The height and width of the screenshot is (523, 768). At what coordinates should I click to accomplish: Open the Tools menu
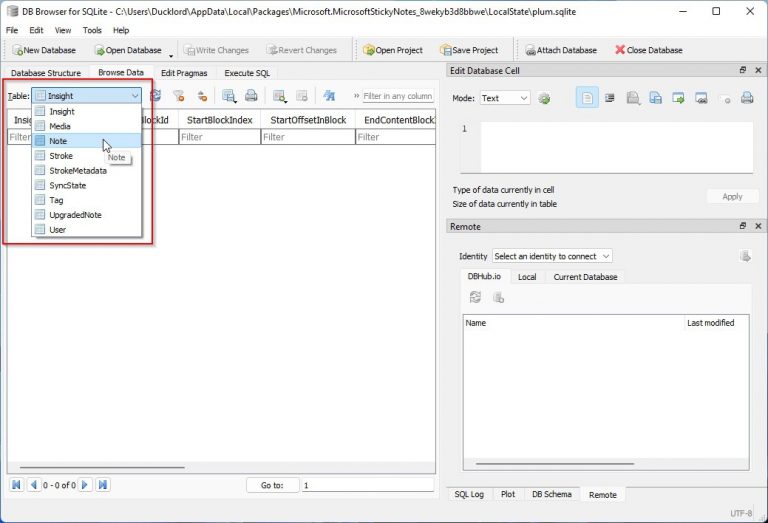point(92,30)
